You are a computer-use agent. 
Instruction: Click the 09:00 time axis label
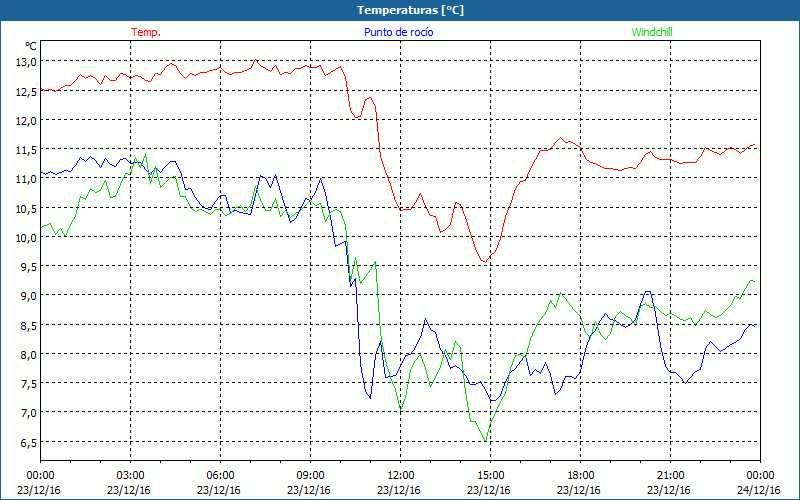[x=310, y=476]
